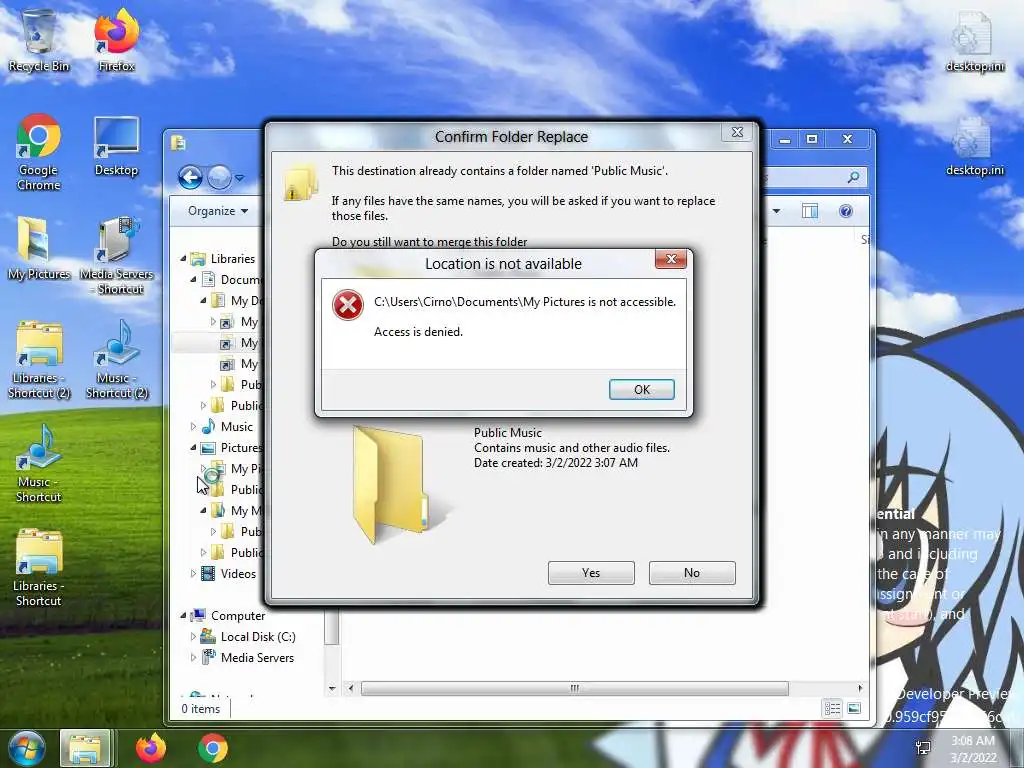This screenshot has height=768, width=1024.
Task: Open the Recycle Bin desktop icon
Action: point(39,41)
